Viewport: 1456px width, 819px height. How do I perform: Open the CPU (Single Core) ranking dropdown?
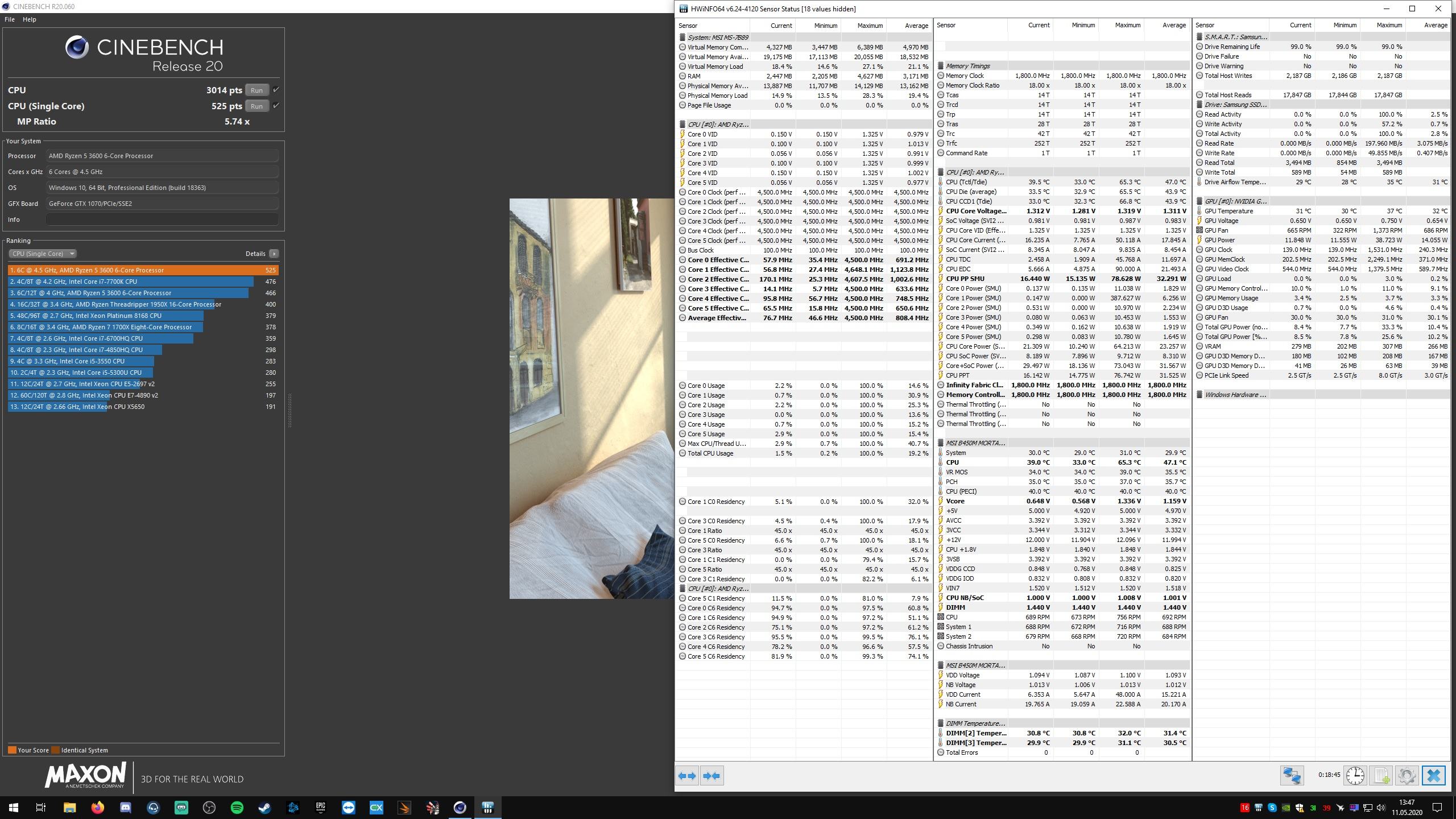point(42,254)
